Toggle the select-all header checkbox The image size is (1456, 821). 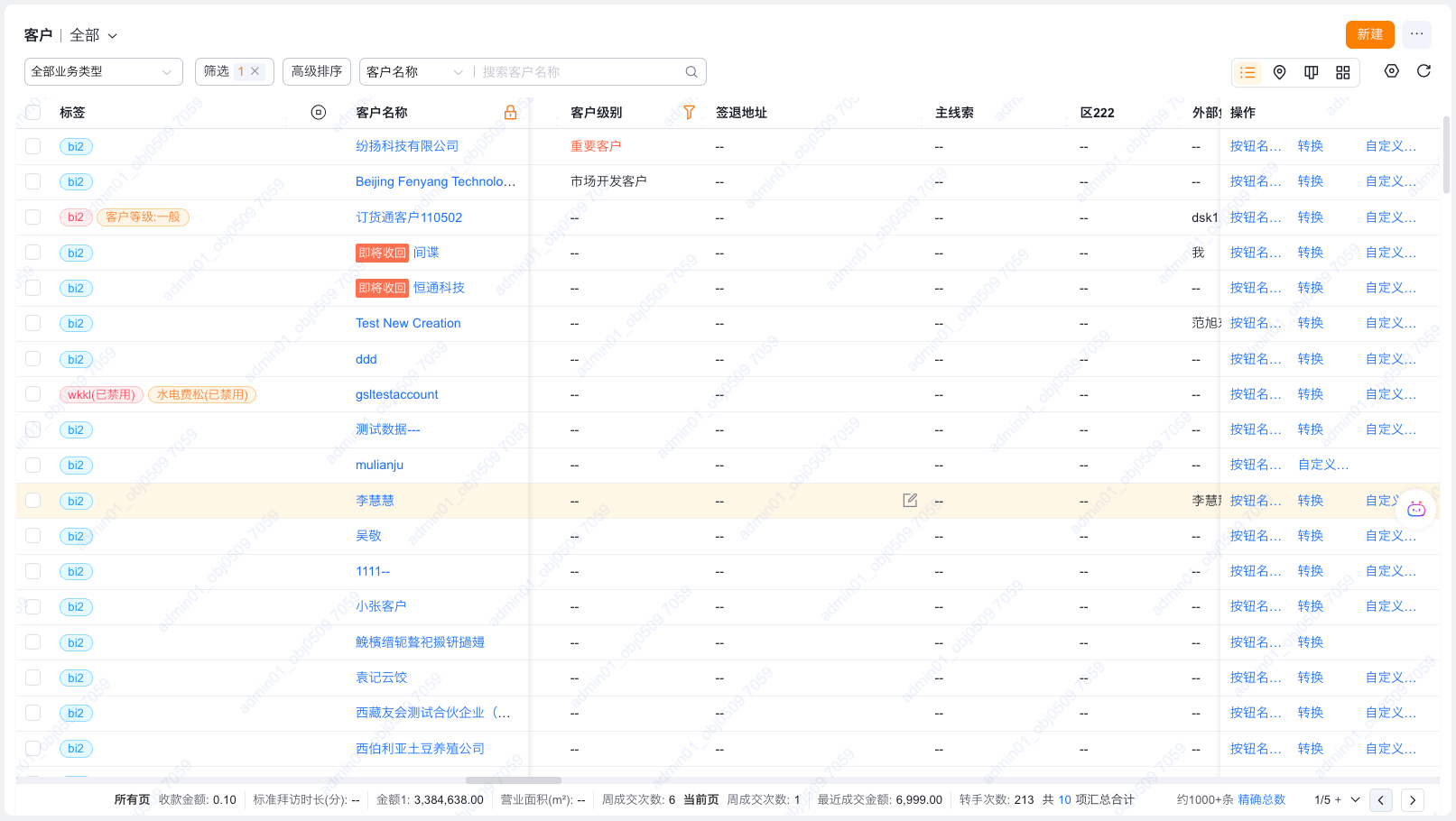(33, 113)
